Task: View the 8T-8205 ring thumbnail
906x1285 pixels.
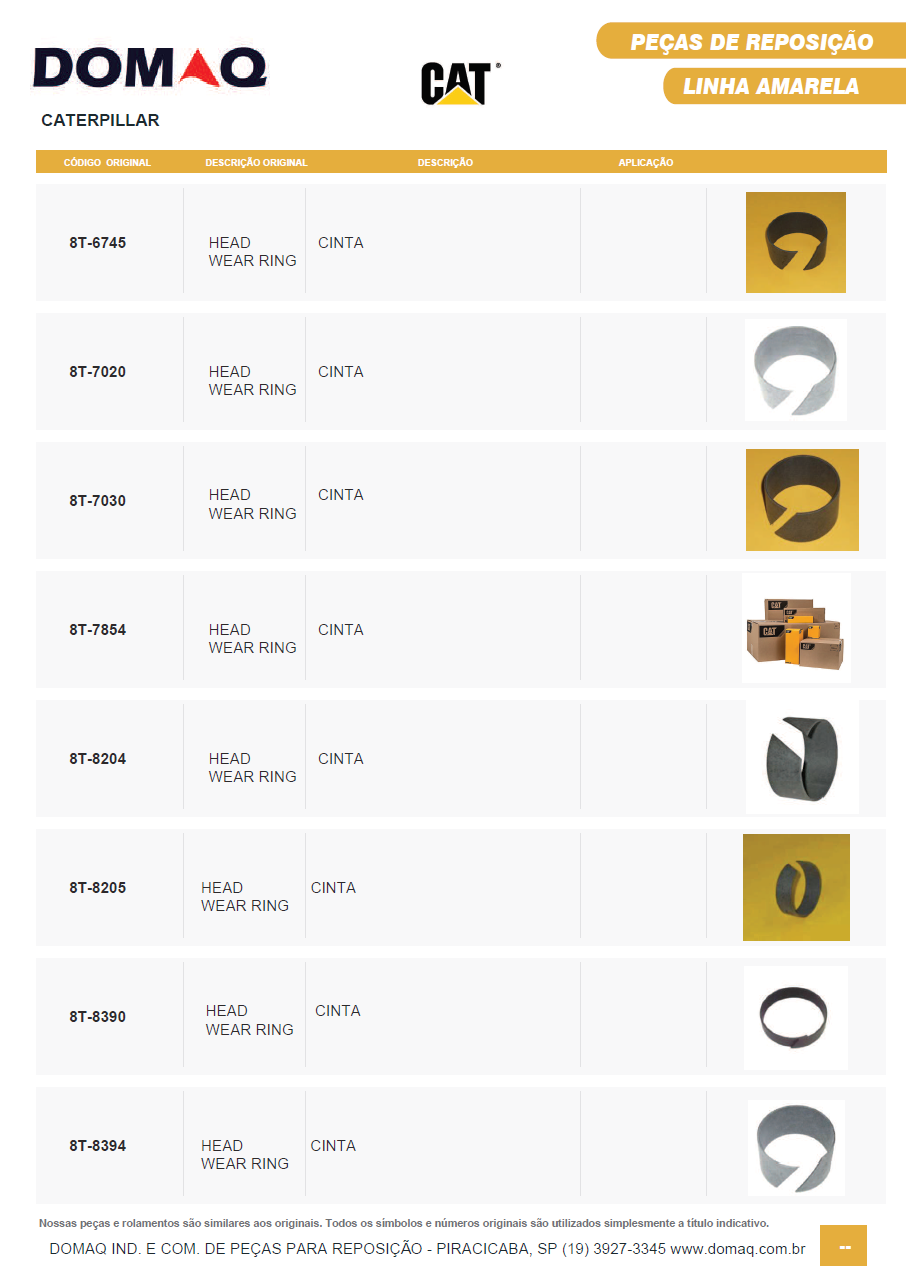Action: coord(796,887)
